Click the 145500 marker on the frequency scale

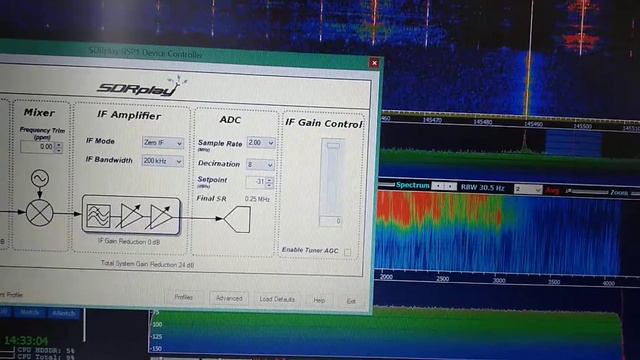click(582, 126)
